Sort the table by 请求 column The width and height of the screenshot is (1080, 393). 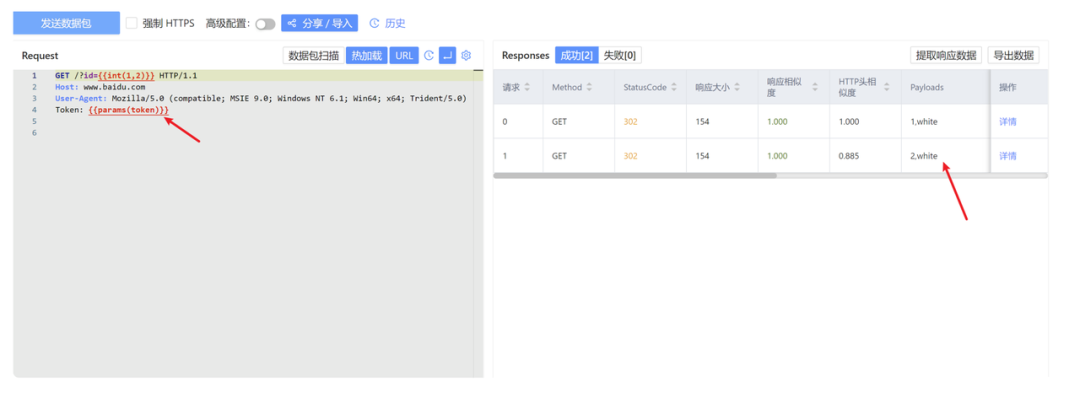click(528, 87)
